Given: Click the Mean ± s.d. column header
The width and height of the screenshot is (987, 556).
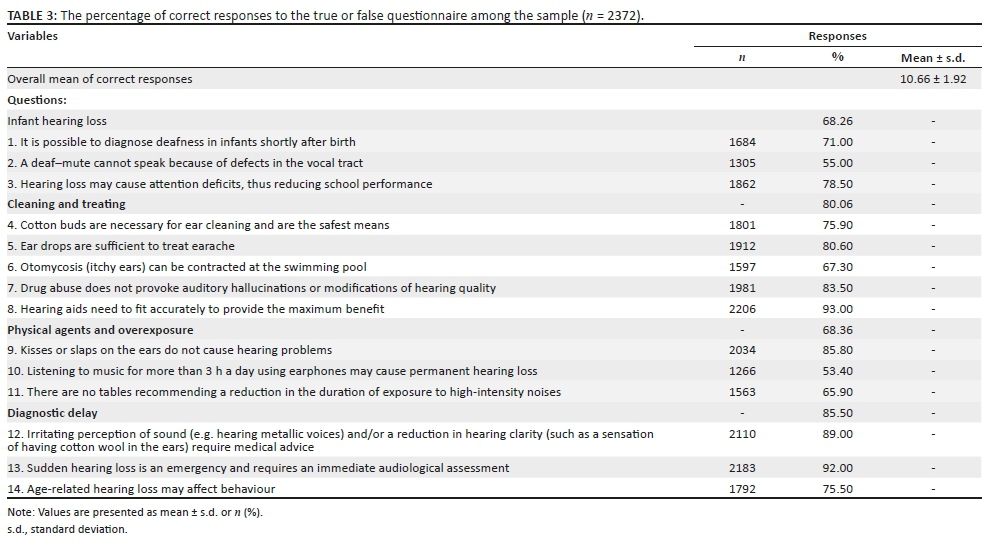Looking at the screenshot, I should [x=932, y=57].
